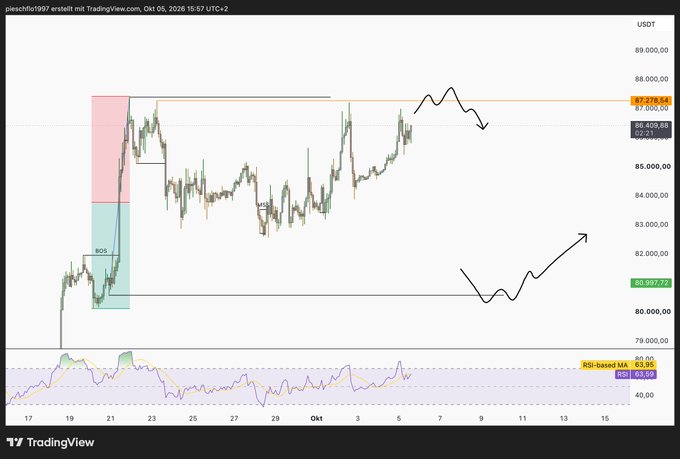Click the TradingView logo in the footer

50,443
